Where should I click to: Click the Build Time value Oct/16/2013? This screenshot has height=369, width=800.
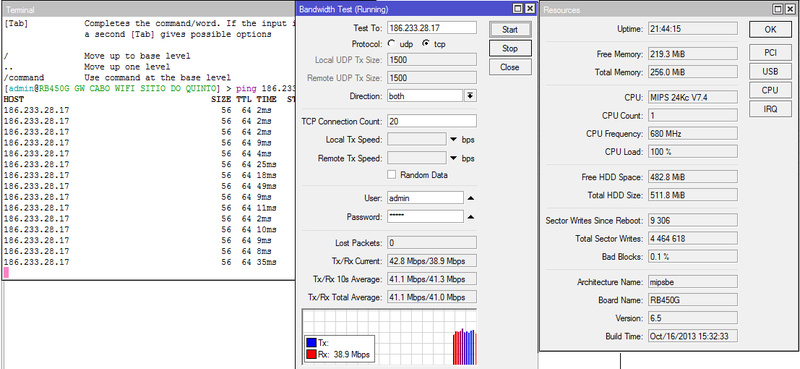pyautogui.click(x=692, y=336)
